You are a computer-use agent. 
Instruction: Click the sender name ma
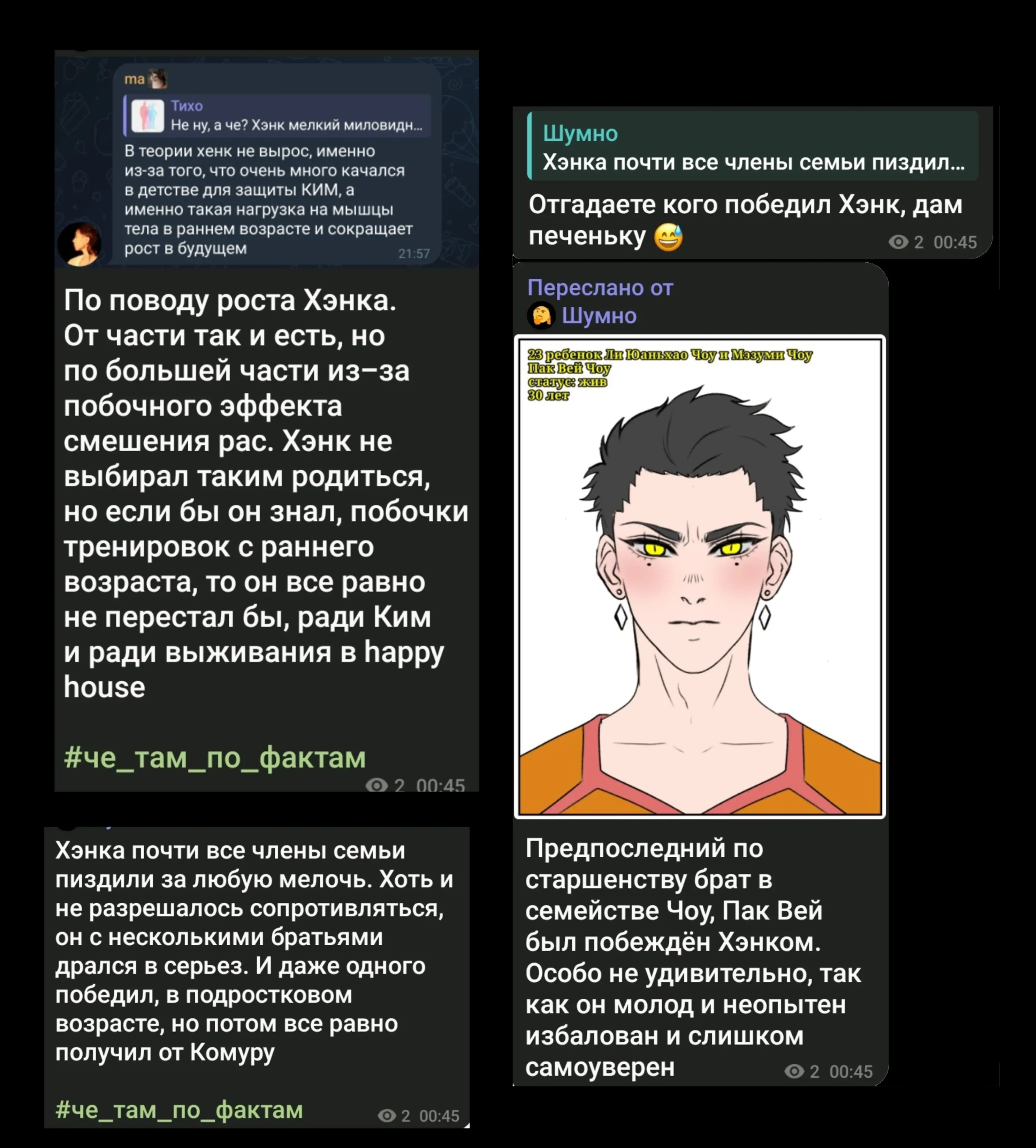tap(134, 79)
